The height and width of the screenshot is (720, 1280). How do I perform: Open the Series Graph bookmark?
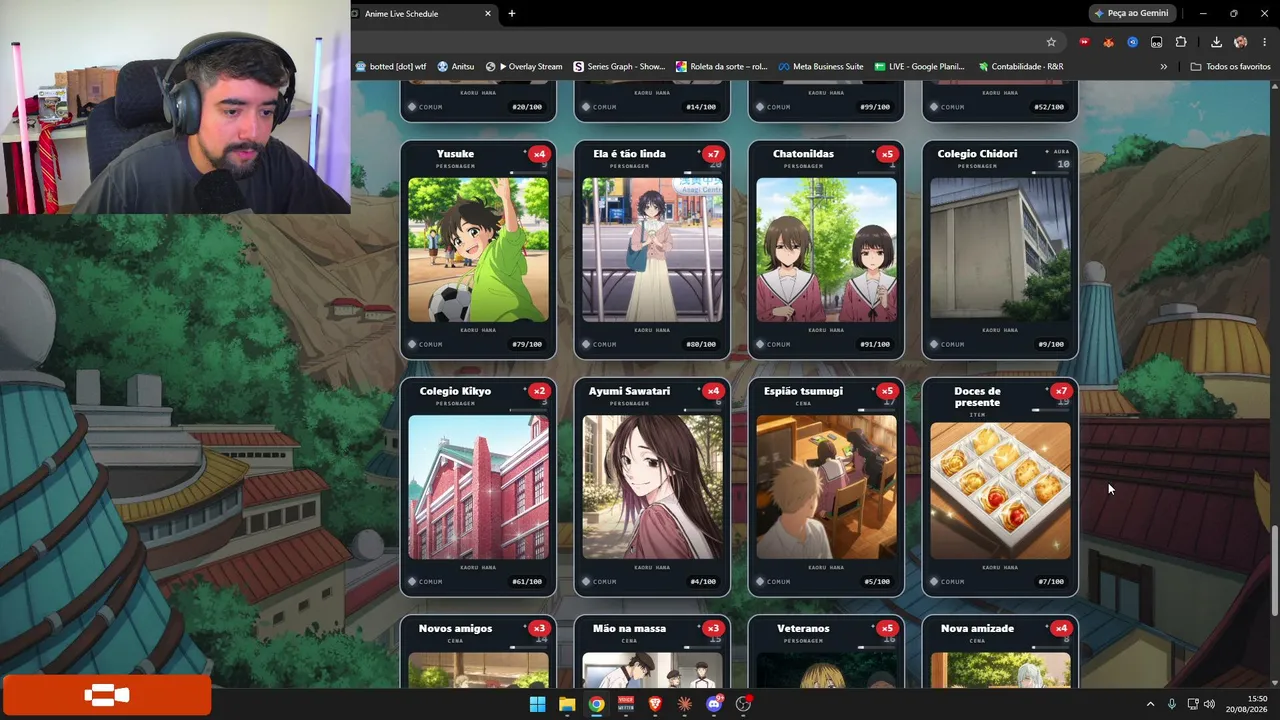click(619, 67)
